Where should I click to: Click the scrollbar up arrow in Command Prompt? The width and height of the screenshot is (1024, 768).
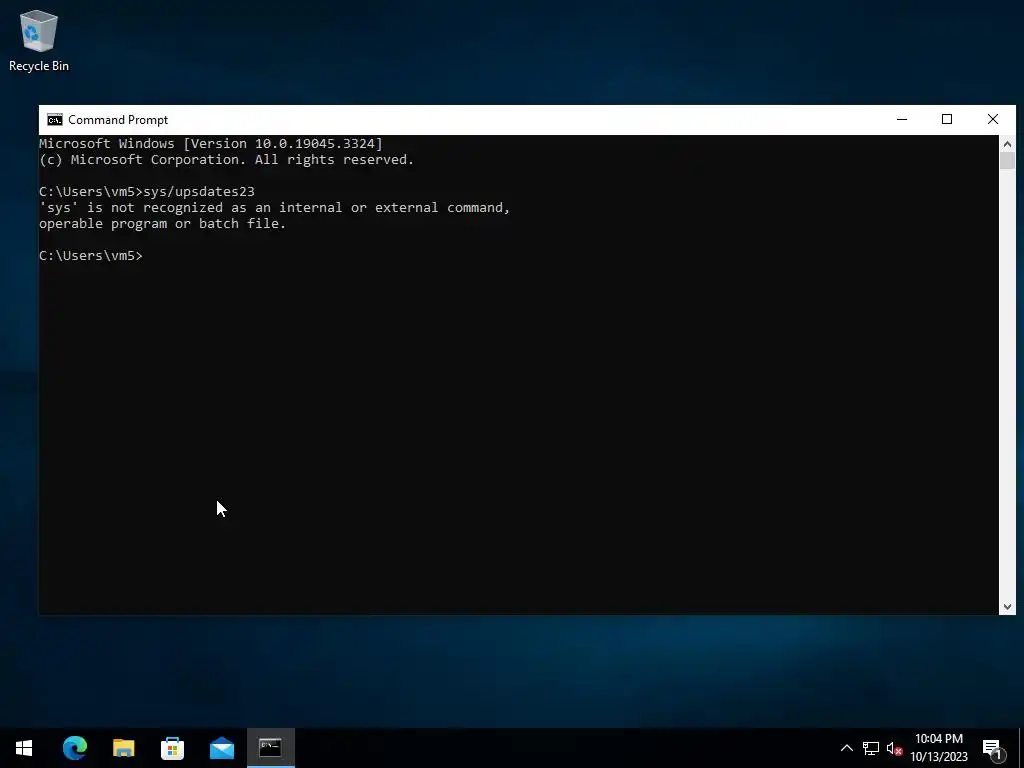(x=1007, y=144)
